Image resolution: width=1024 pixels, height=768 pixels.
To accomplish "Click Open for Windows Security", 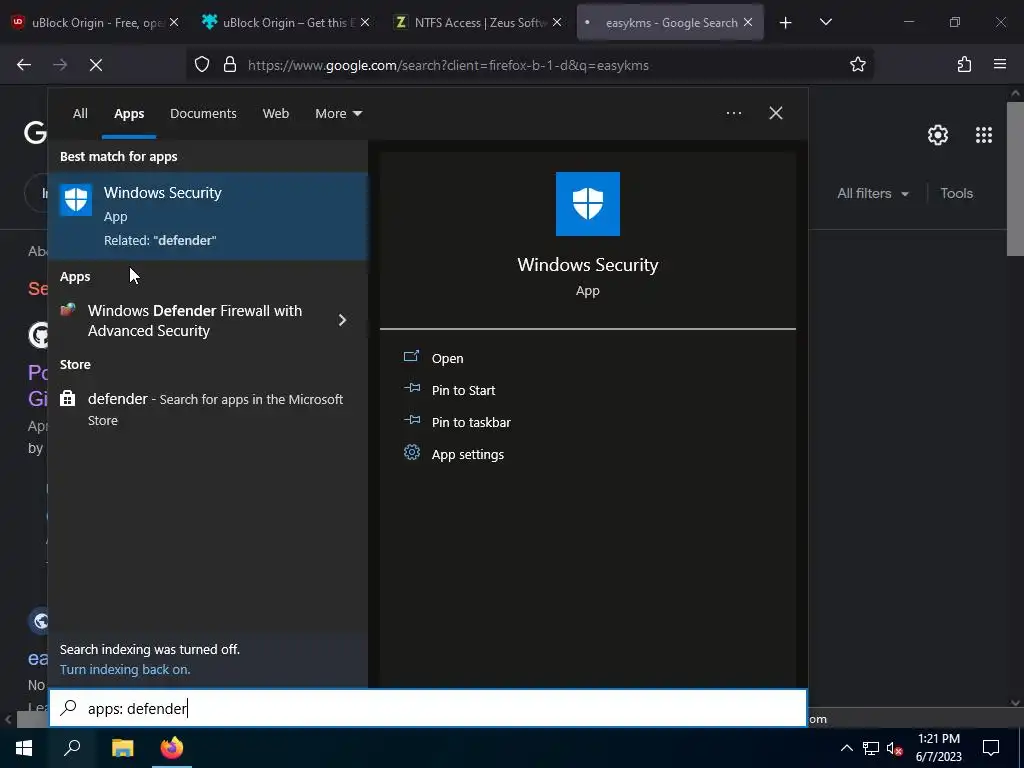I will click(447, 358).
